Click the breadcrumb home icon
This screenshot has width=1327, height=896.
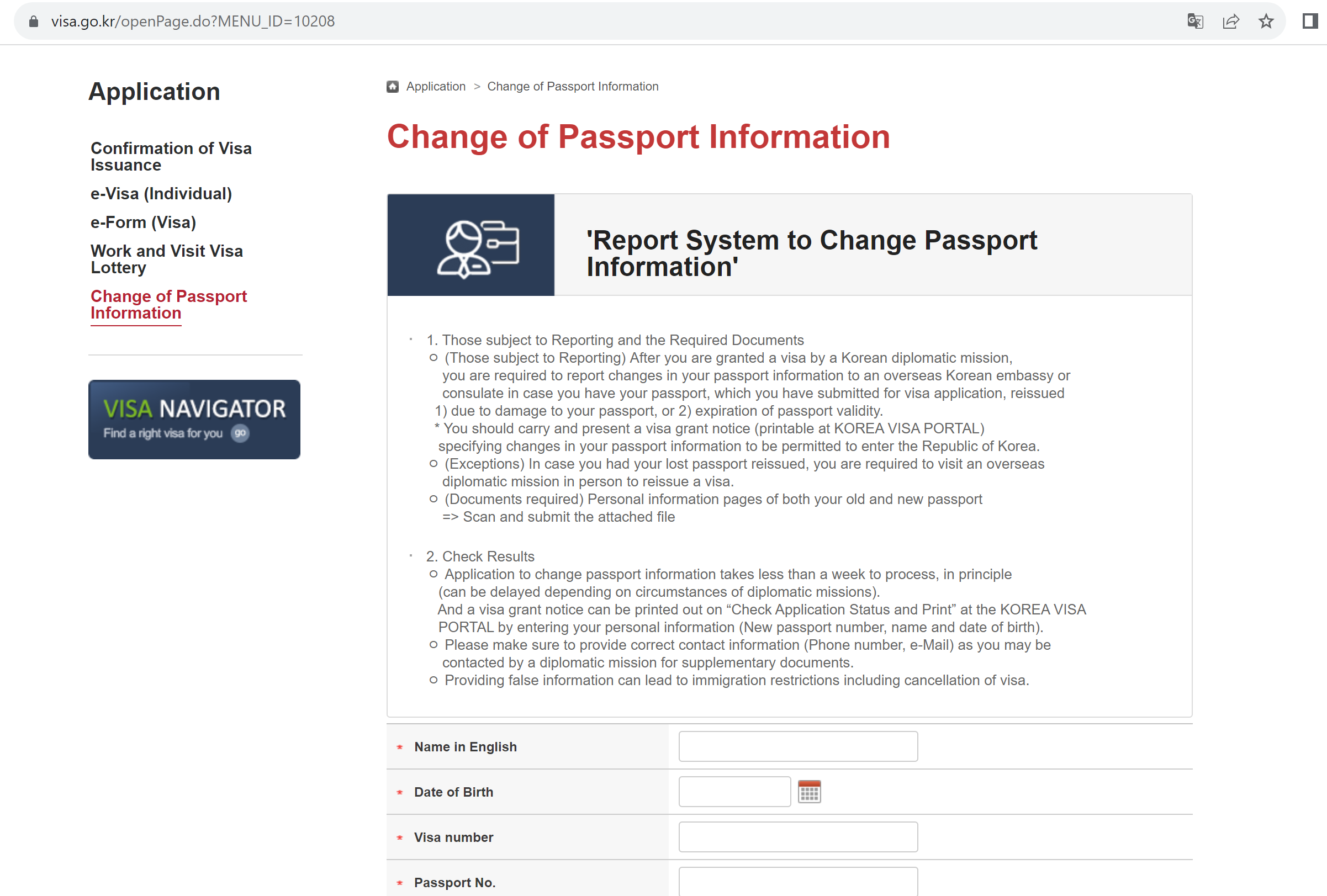(392, 86)
